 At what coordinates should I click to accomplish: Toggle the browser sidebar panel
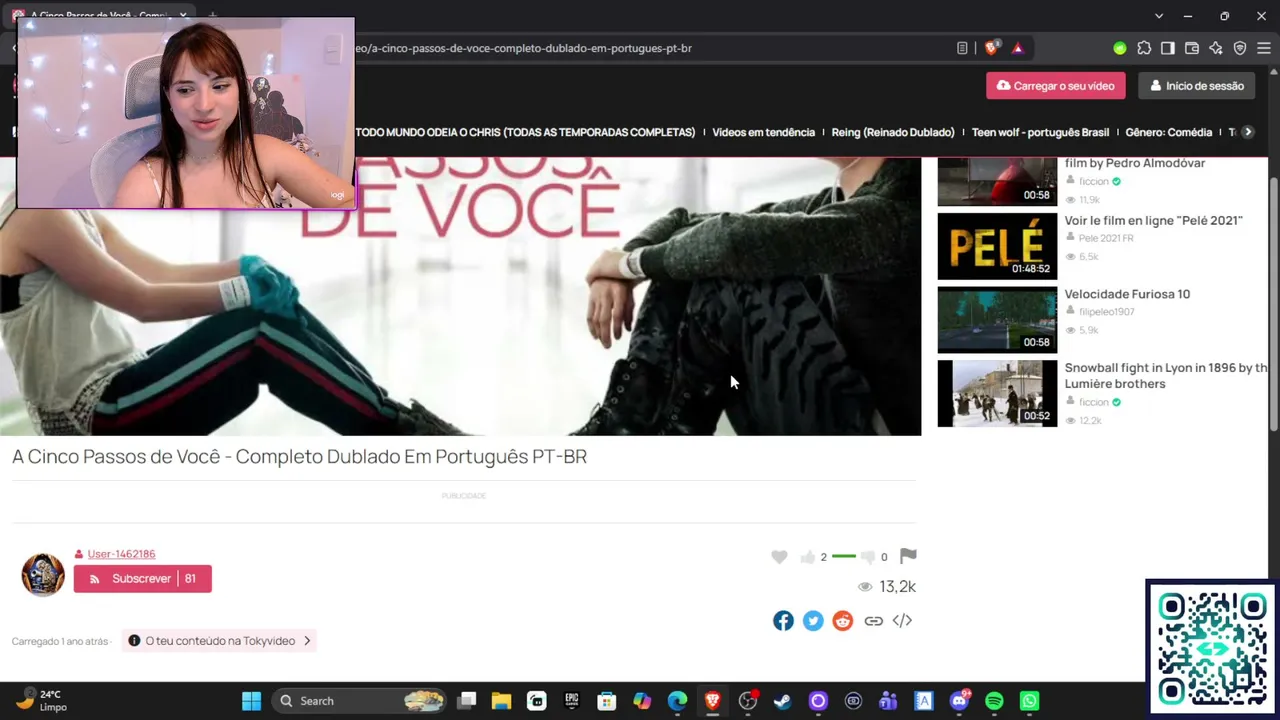click(1168, 48)
